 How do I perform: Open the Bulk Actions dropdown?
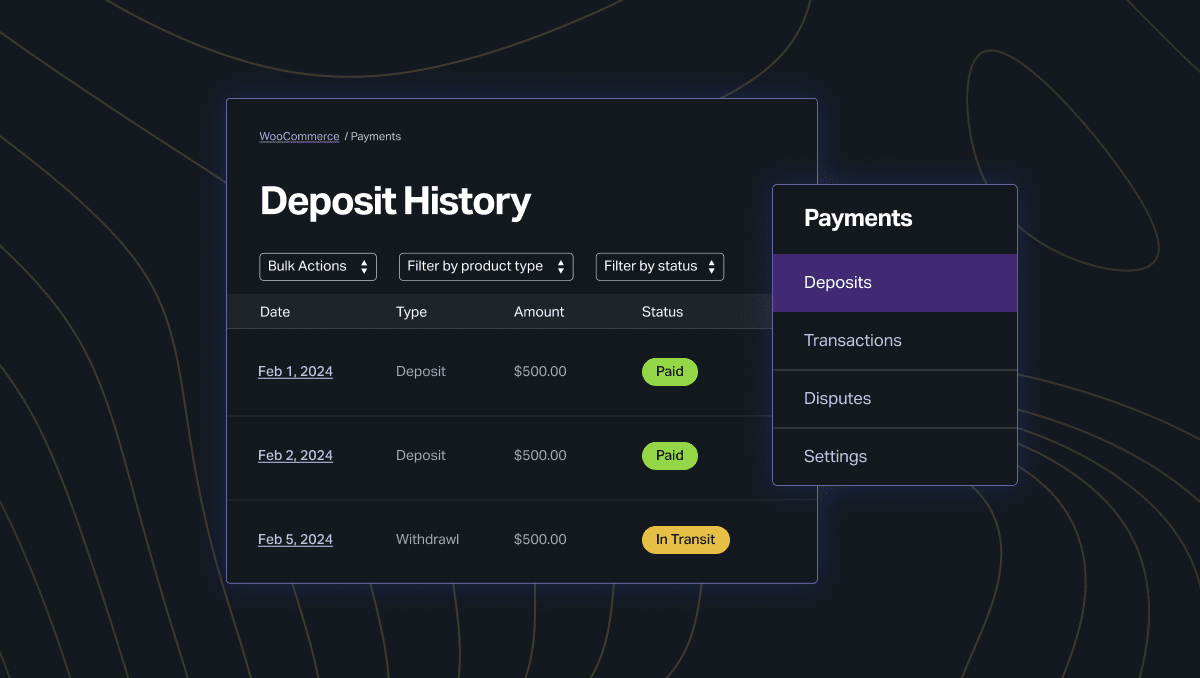click(x=317, y=267)
